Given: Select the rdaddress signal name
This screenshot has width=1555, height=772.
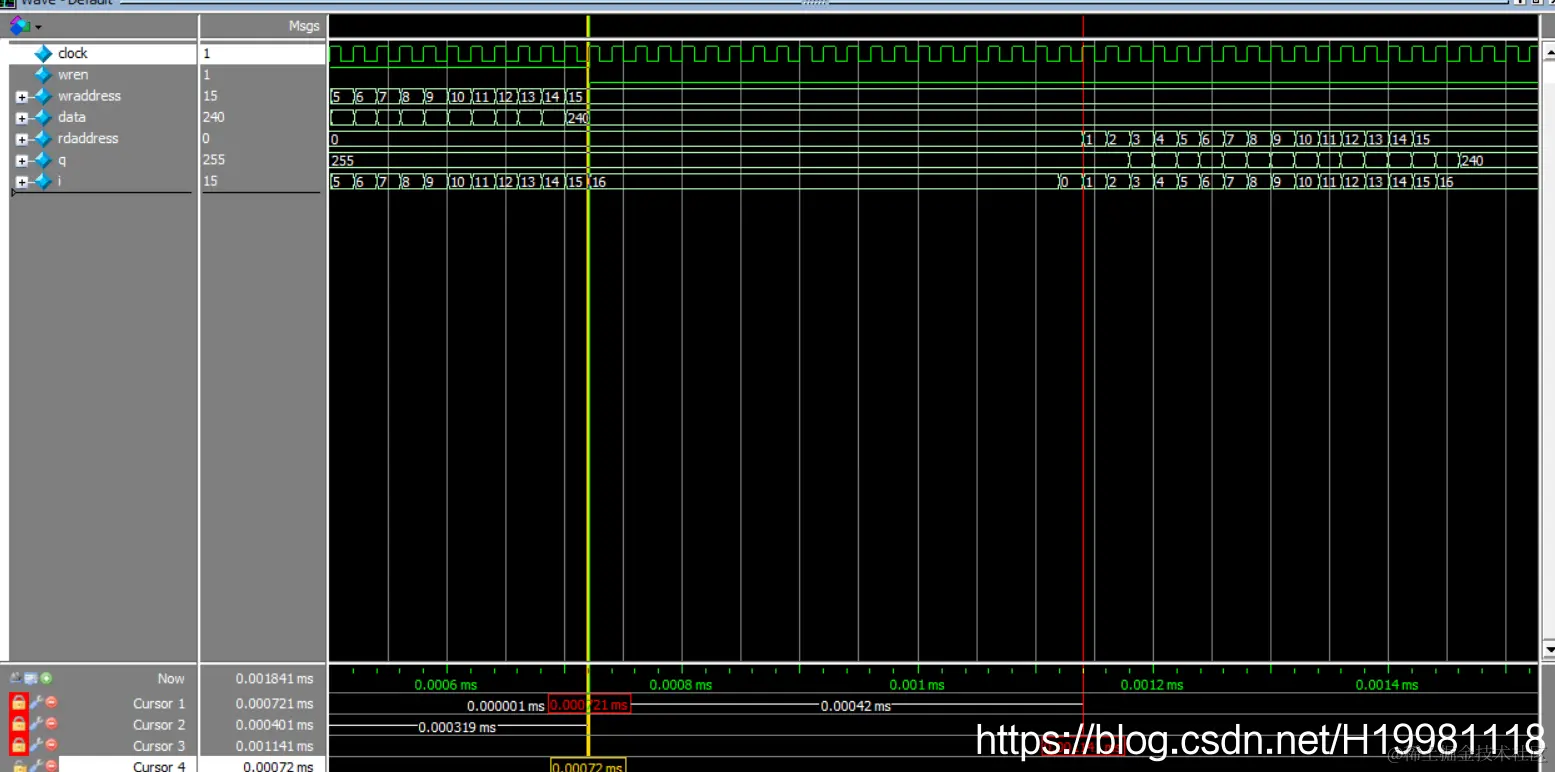Looking at the screenshot, I should click(x=88, y=139).
